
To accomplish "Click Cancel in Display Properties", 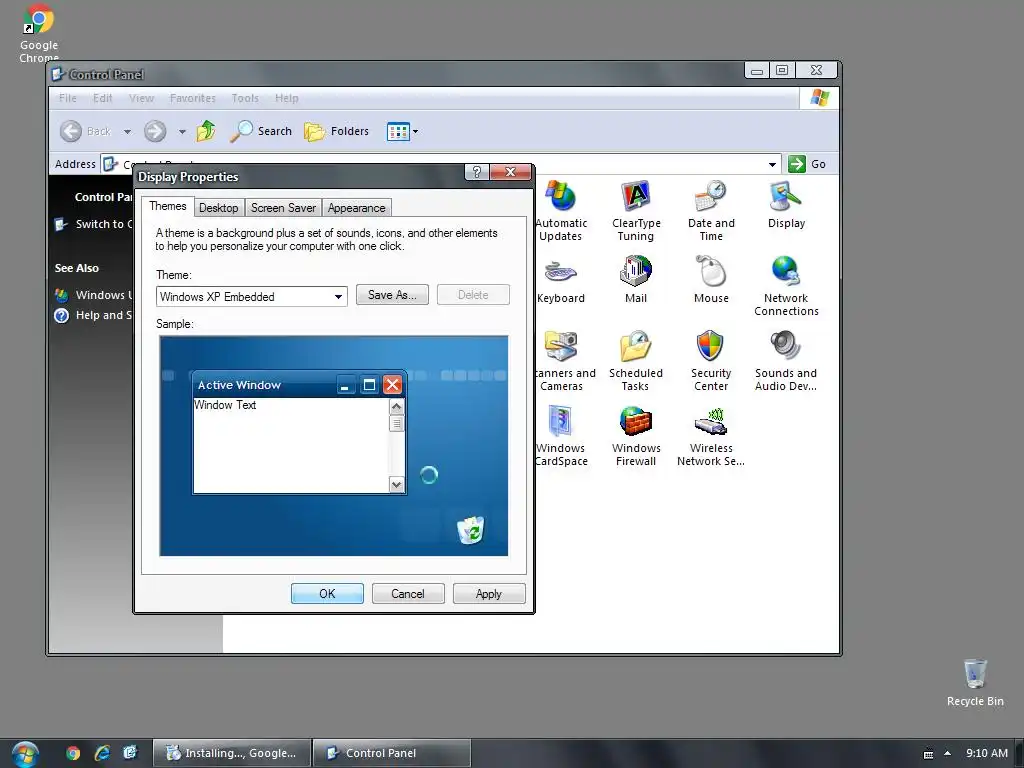I will click(x=408, y=594).
